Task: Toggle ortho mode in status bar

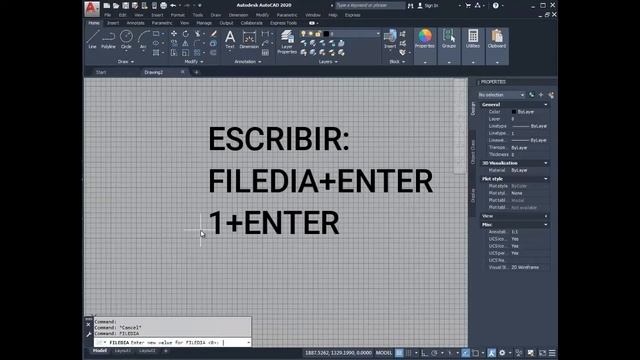Action: pyautogui.click(x=424, y=353)
